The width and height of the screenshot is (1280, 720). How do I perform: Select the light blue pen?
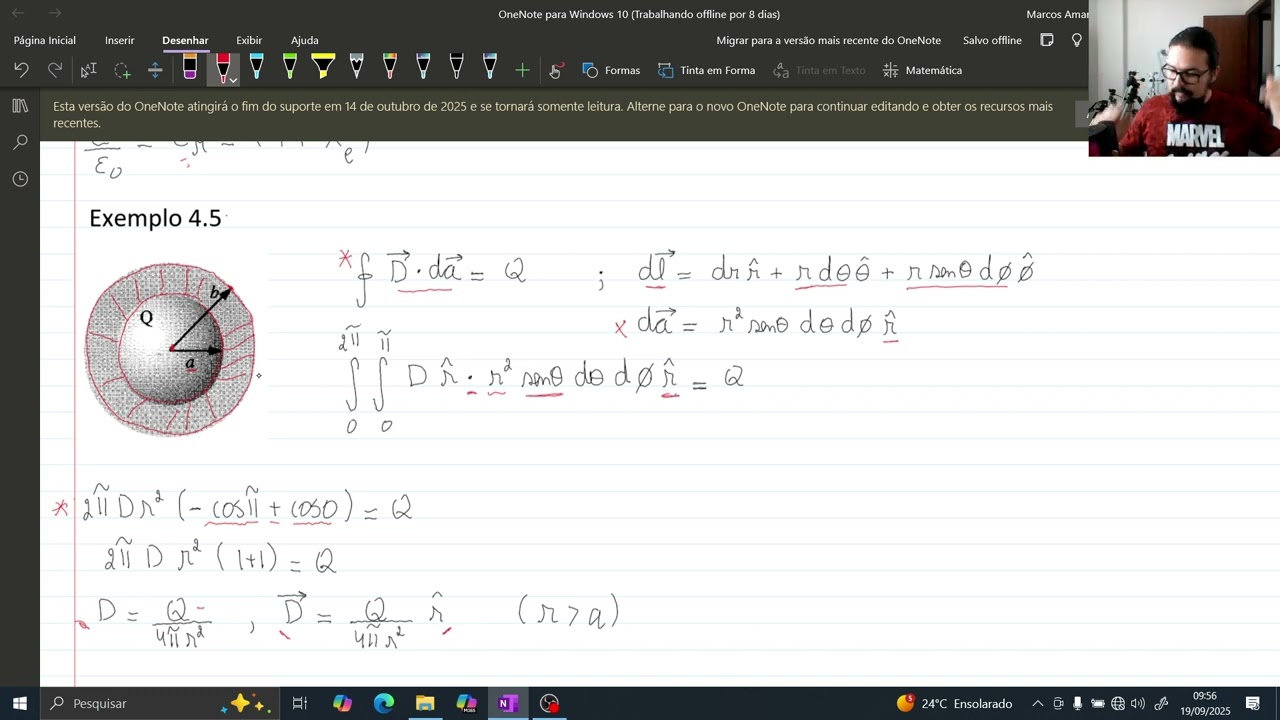pyautogui.click(x=256, y=68)
